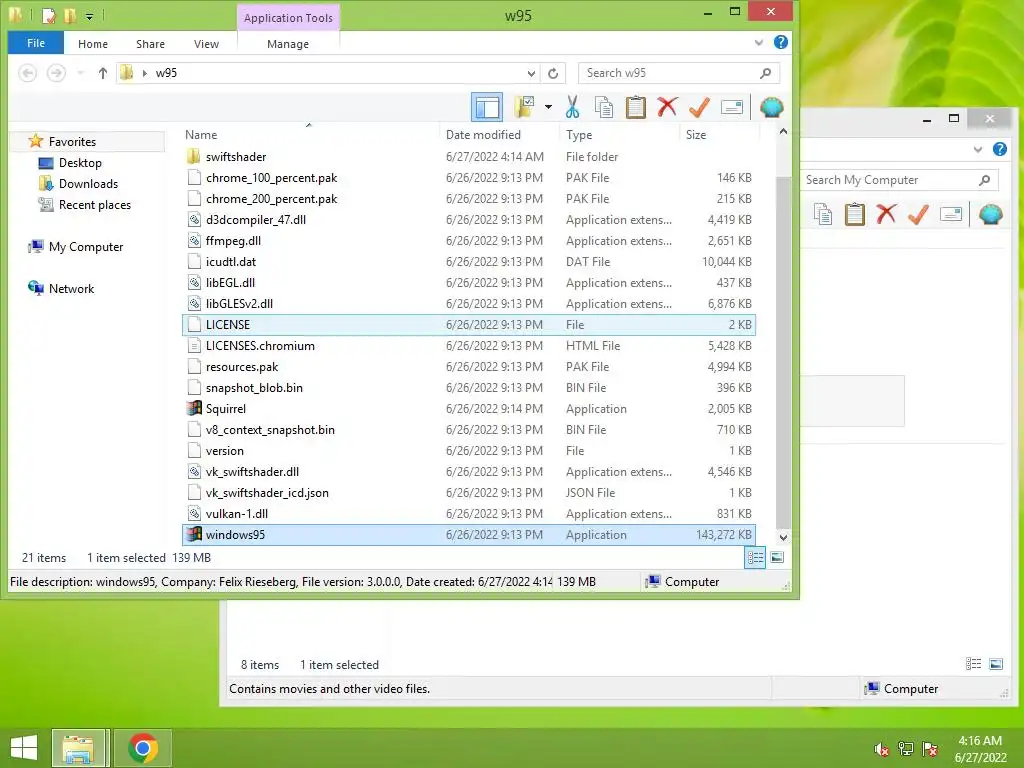
Task: Open dropdown arrow beside folder options icon
Action: coord(548,107)
